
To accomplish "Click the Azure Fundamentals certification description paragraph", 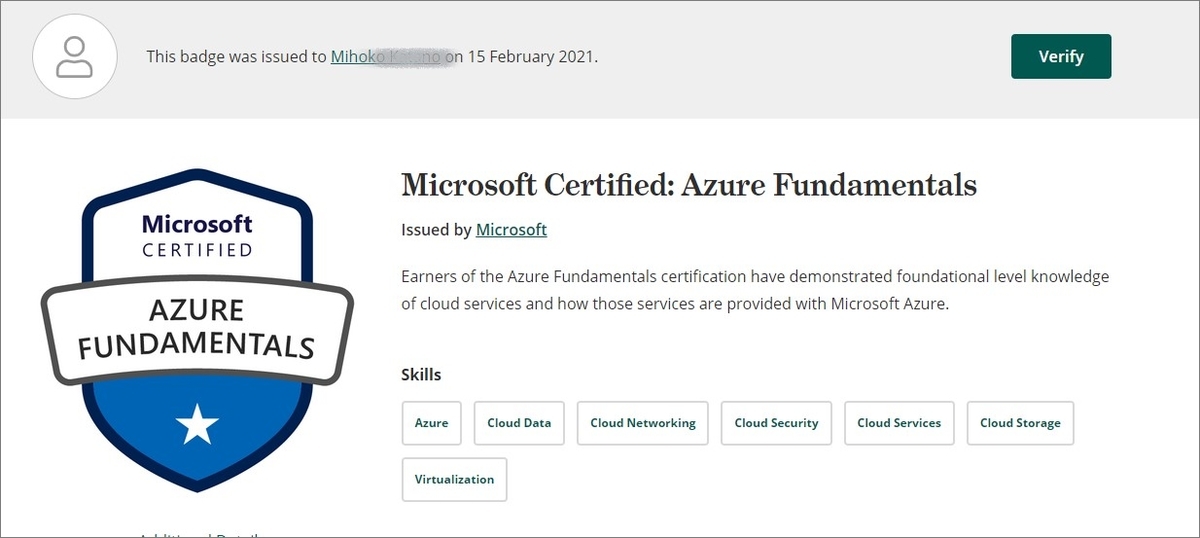I will click(755, 289).
